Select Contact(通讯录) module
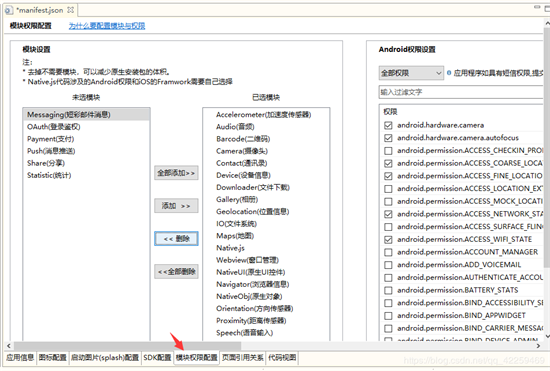This screenshot has width=550, height=371. [x=266, y=163]
